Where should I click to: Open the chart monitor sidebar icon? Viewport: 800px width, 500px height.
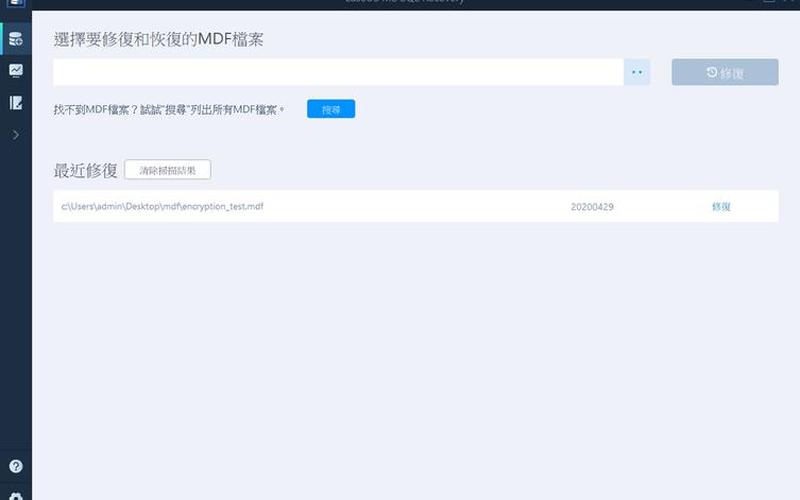pos(16,70)
